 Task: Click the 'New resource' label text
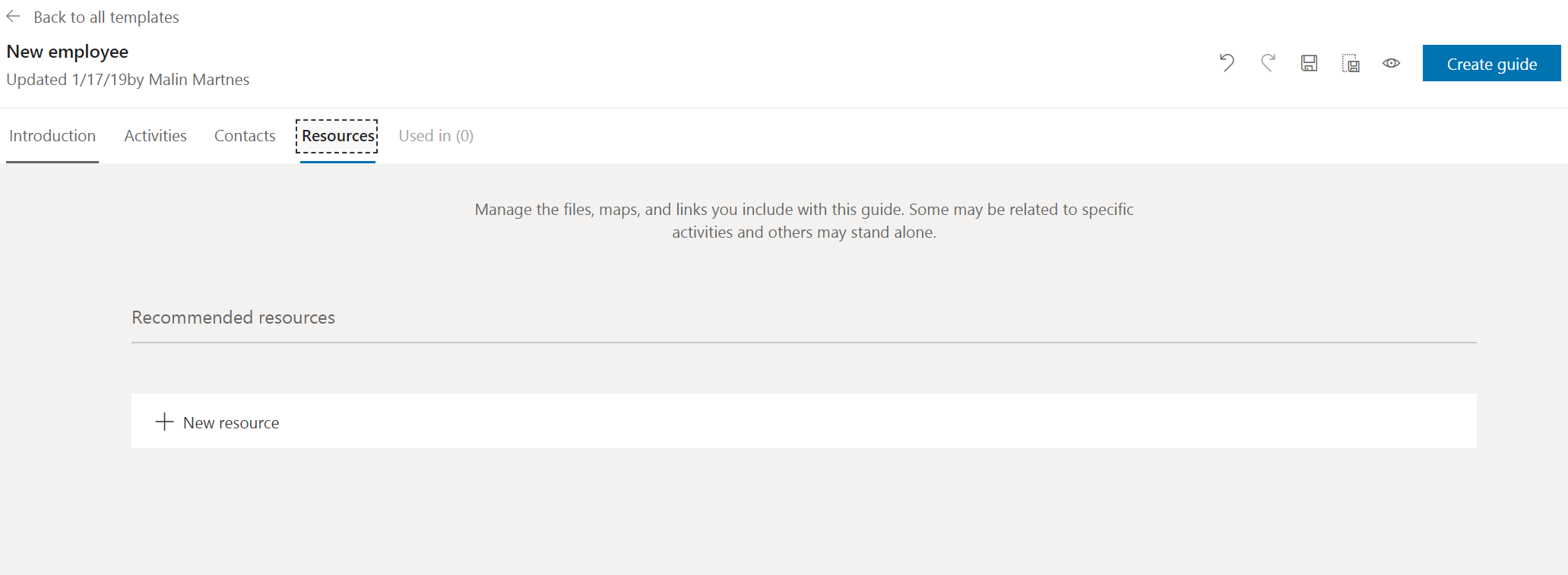(x=231, y=423)
